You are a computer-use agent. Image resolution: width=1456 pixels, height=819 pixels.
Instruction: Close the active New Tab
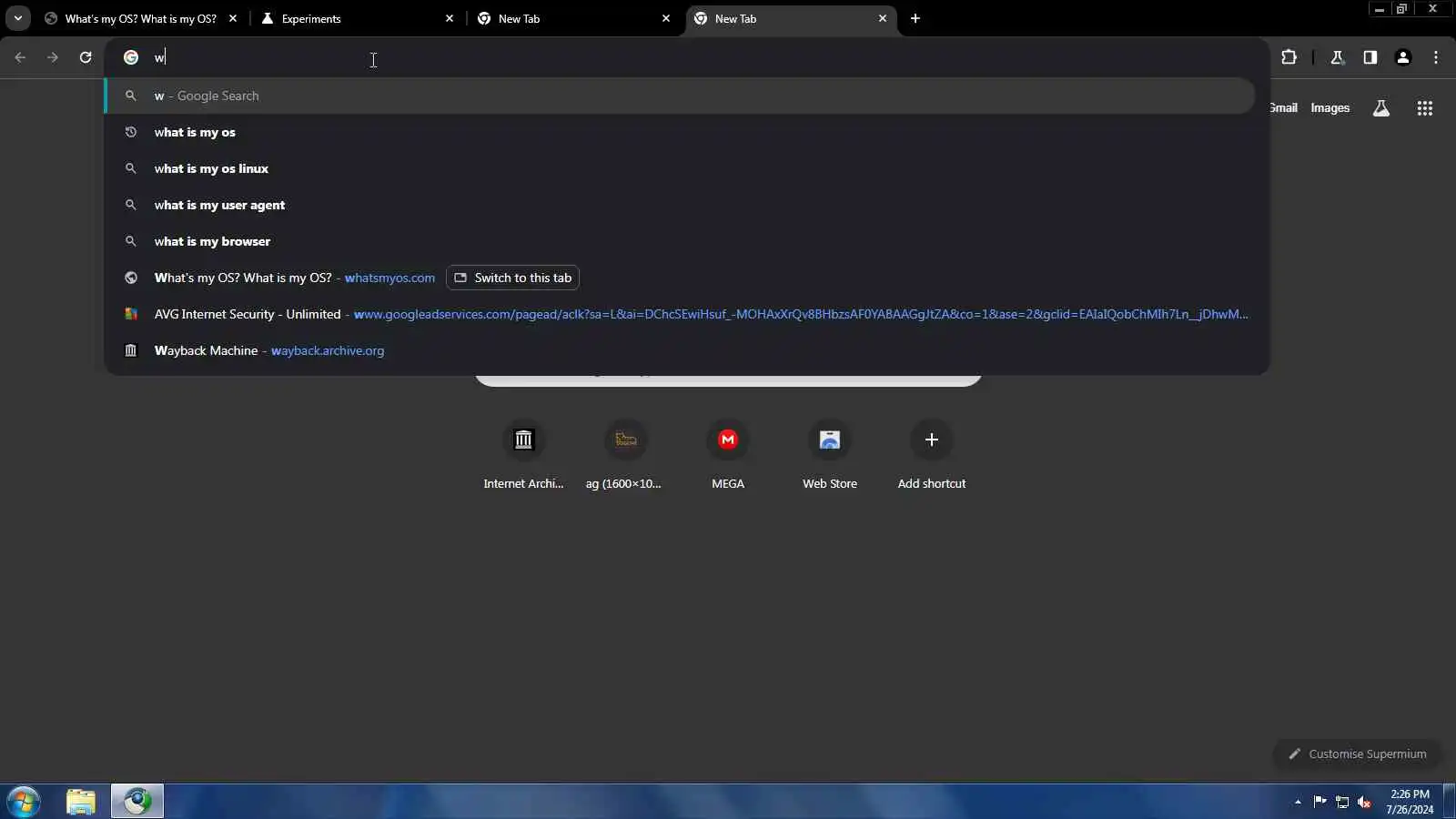[883, 18]
